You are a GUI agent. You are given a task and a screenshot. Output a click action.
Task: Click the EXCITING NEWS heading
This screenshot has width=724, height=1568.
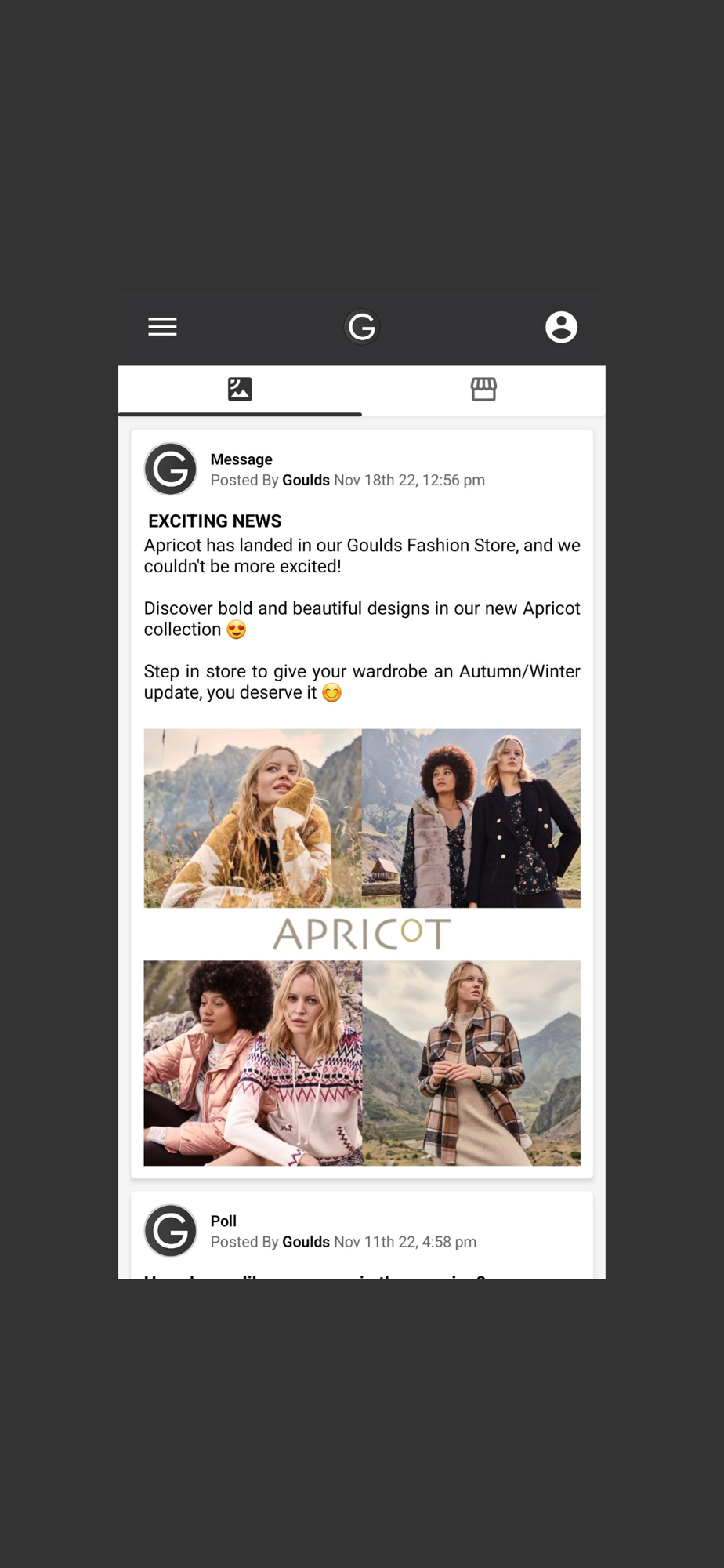[215, 521]
